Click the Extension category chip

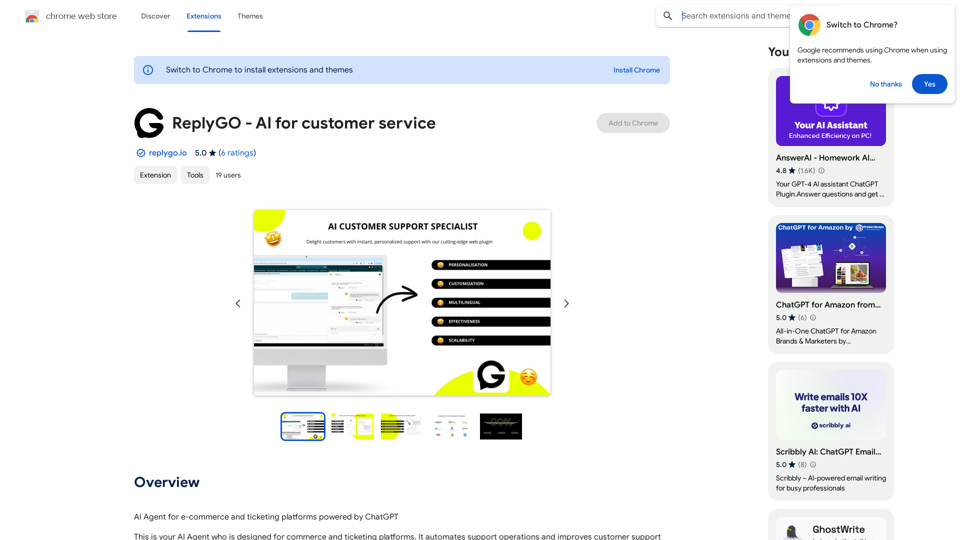pos(156,175)
